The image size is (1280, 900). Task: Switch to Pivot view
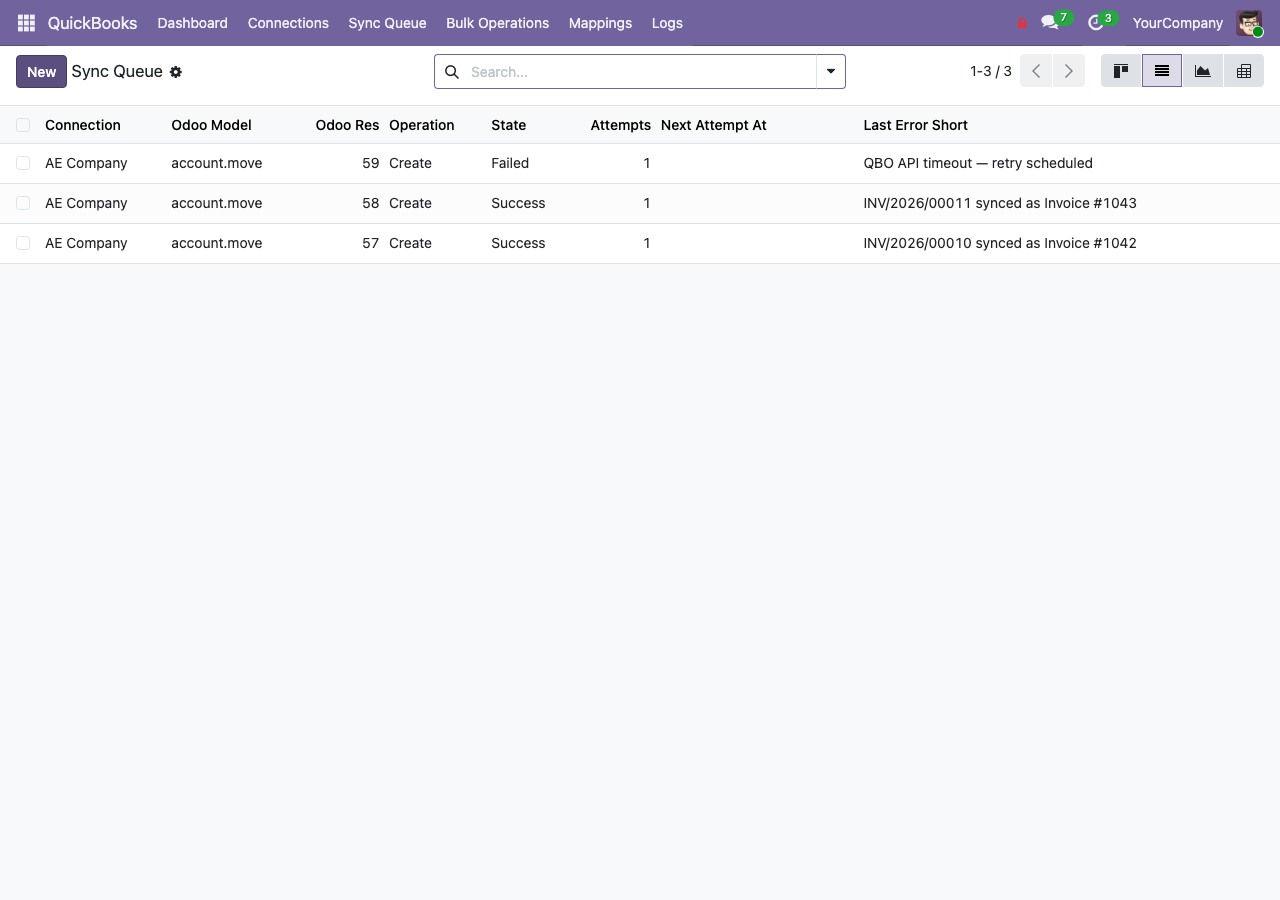(1244, 71)
